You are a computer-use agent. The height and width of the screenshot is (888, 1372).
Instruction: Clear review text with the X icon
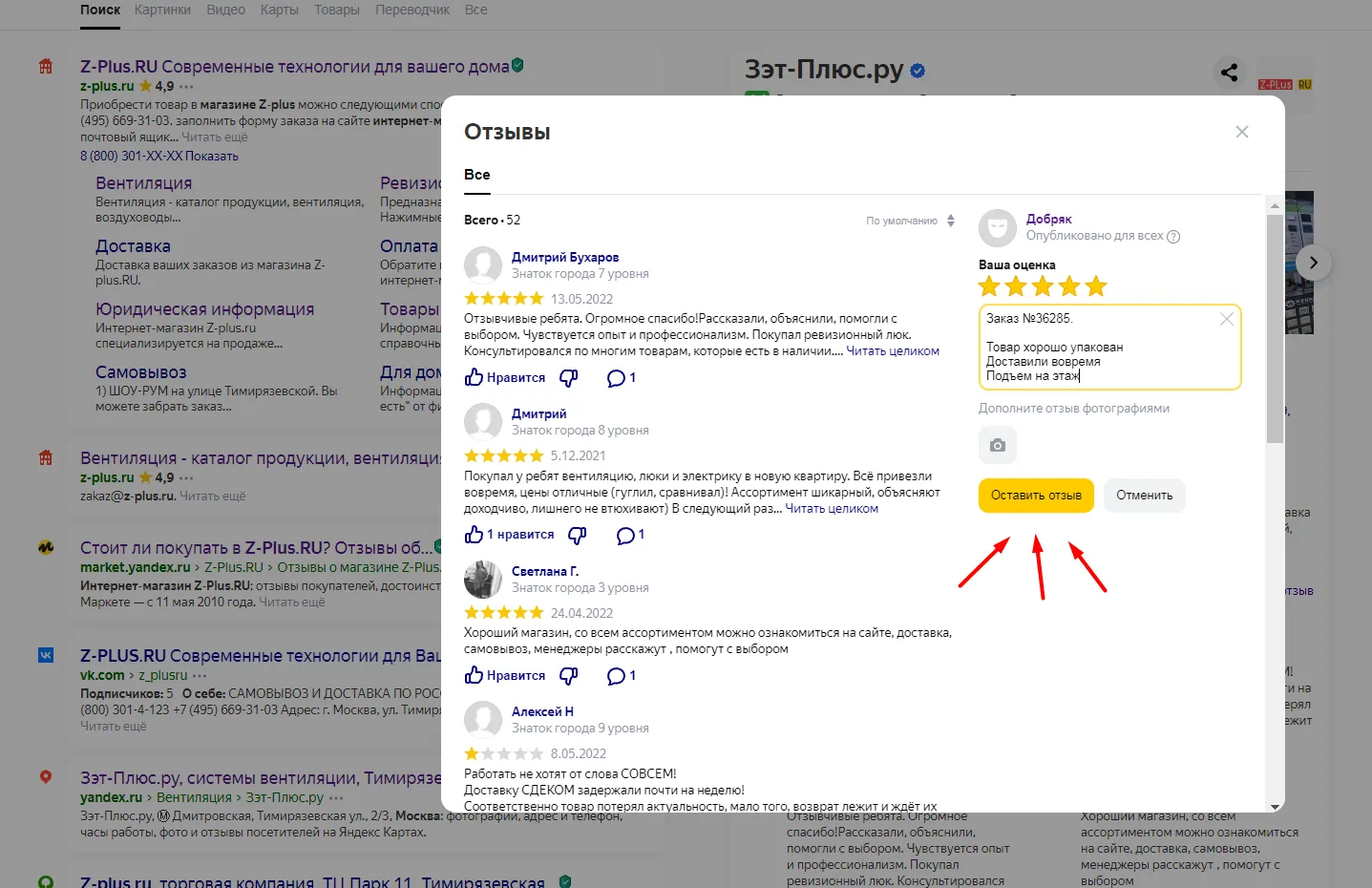pos(1227,319)
